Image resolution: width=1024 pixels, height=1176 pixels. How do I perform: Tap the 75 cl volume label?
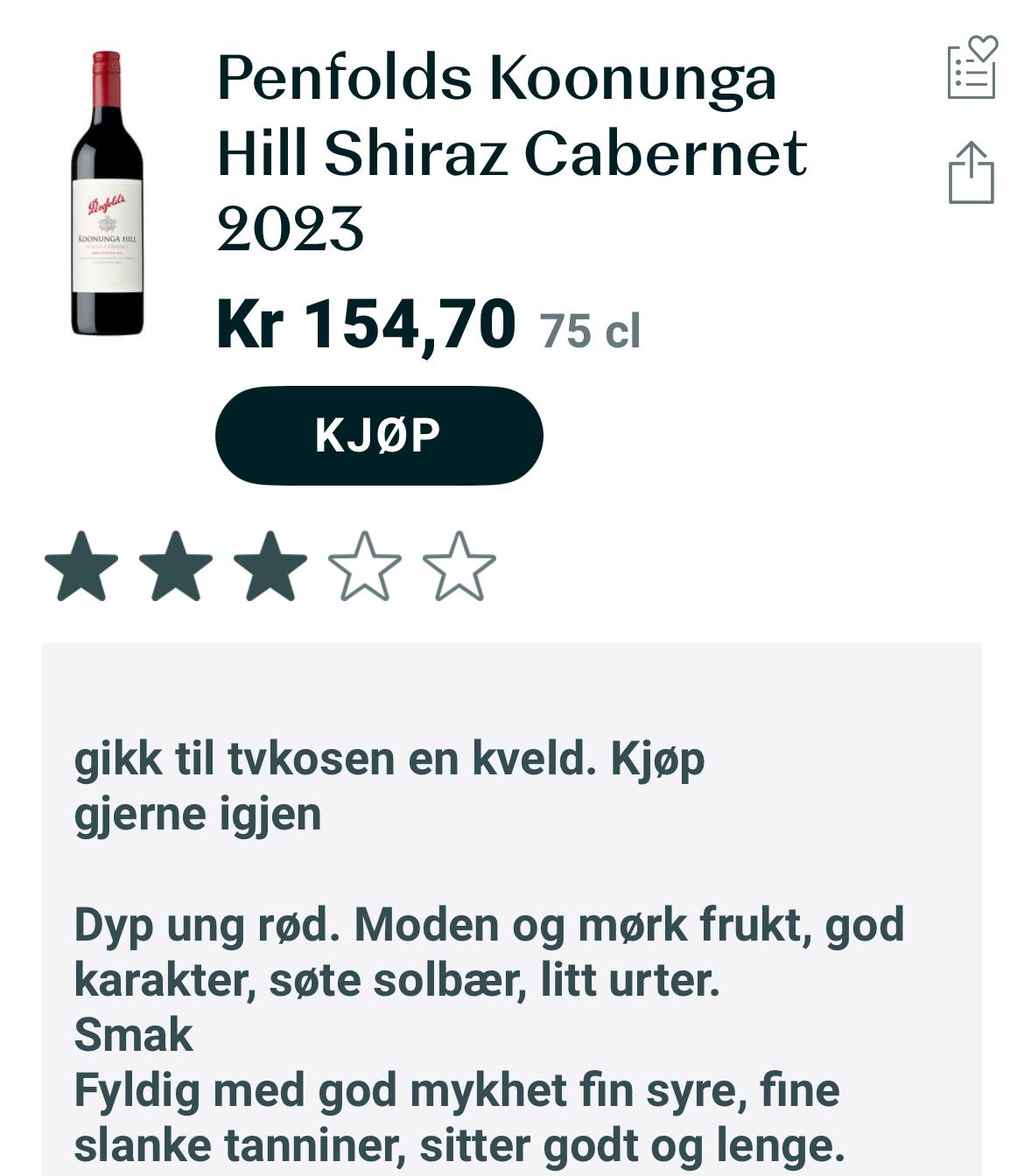tap(590, 331)
